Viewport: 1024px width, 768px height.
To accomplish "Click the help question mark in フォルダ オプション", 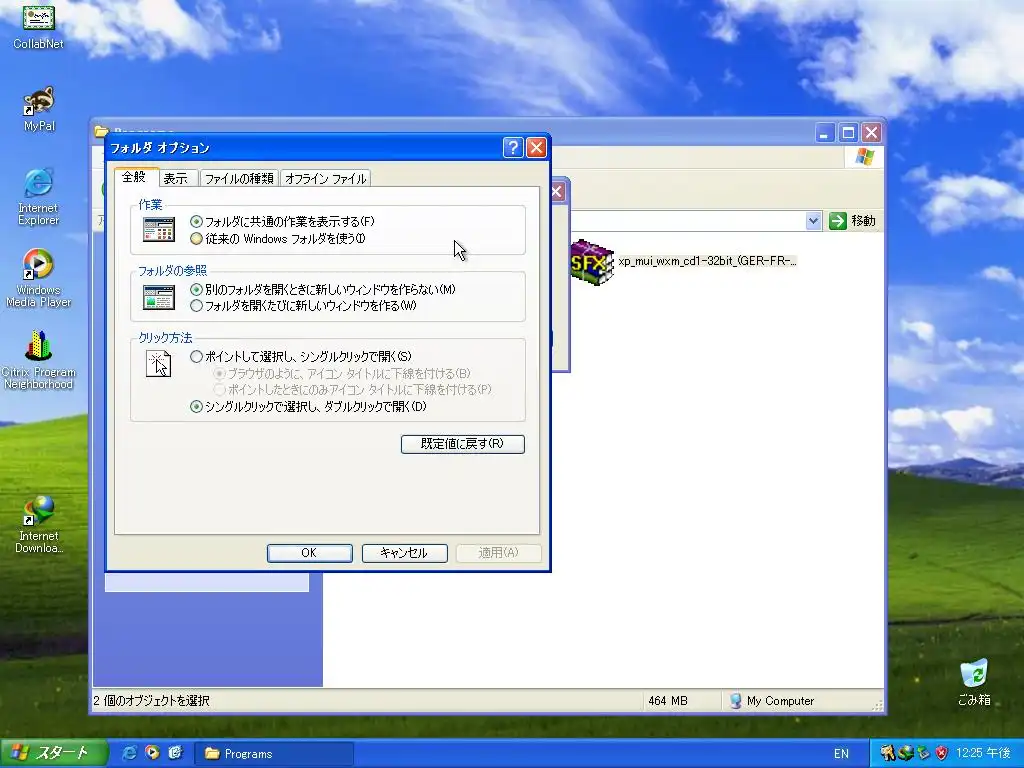I will [513, 148].
